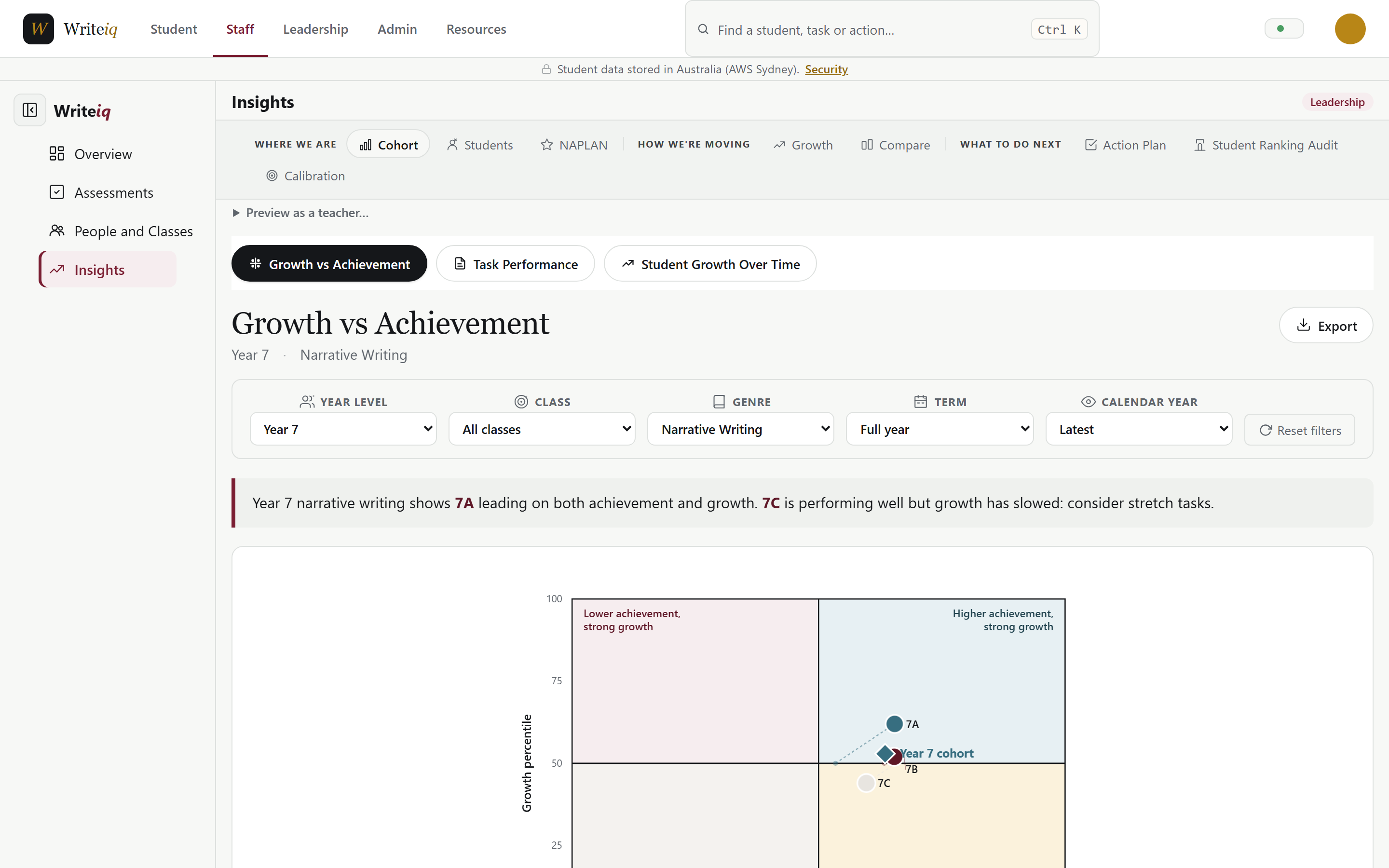Collapse the sidebar panel icon
Screen dimensions: 1389x868
pyautogui.click(x=30, y=109)
